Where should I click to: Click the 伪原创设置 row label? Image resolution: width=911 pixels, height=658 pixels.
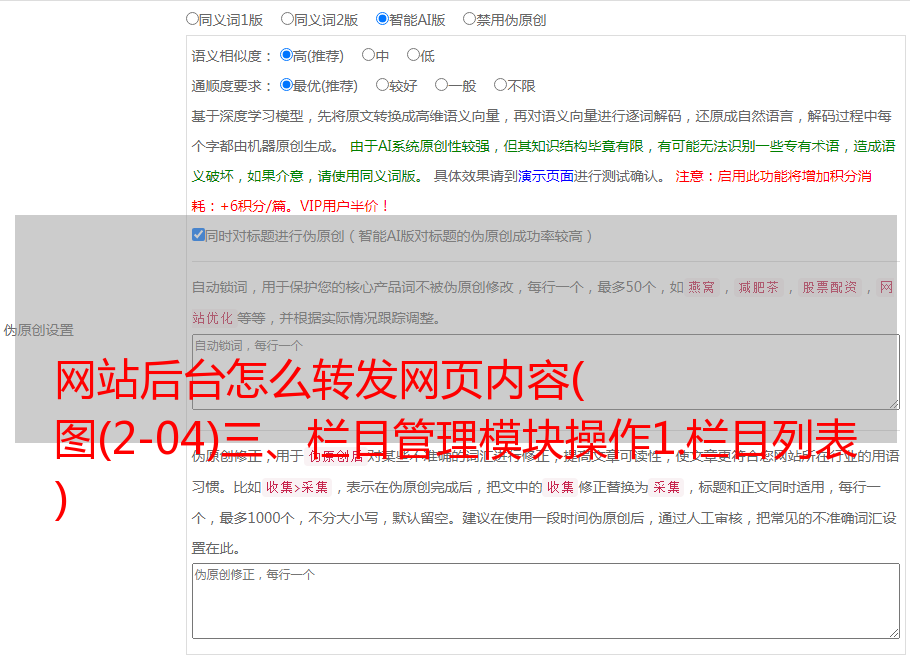(38, 330)
